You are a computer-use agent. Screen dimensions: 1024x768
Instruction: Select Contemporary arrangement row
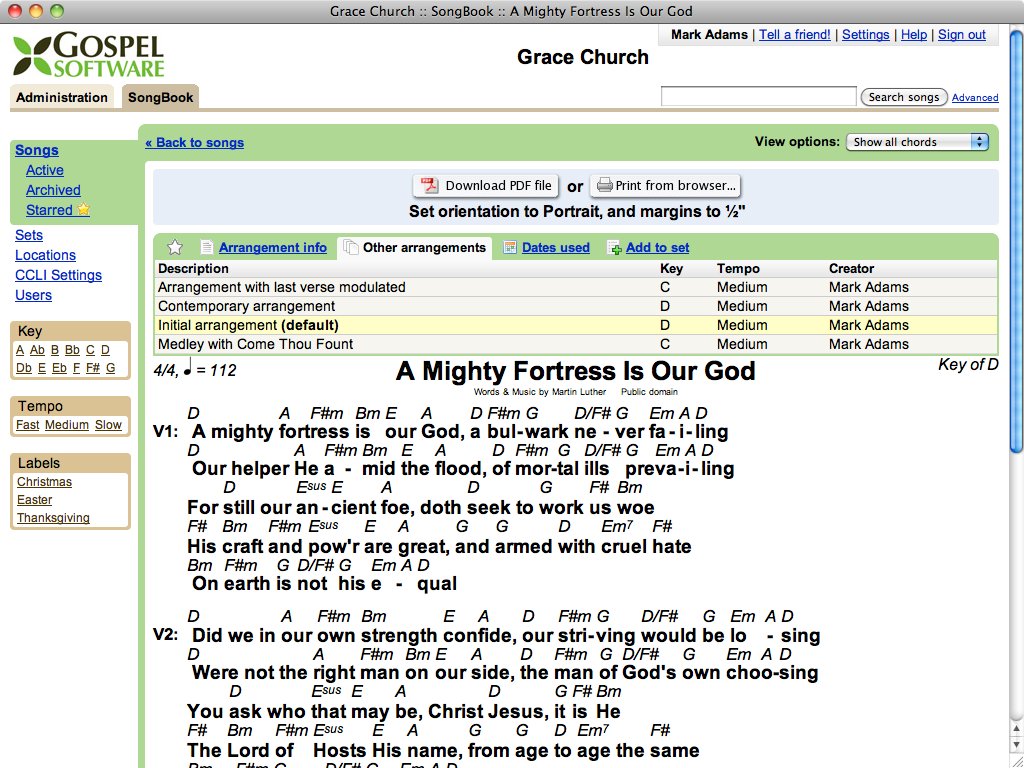pos(576,306)
